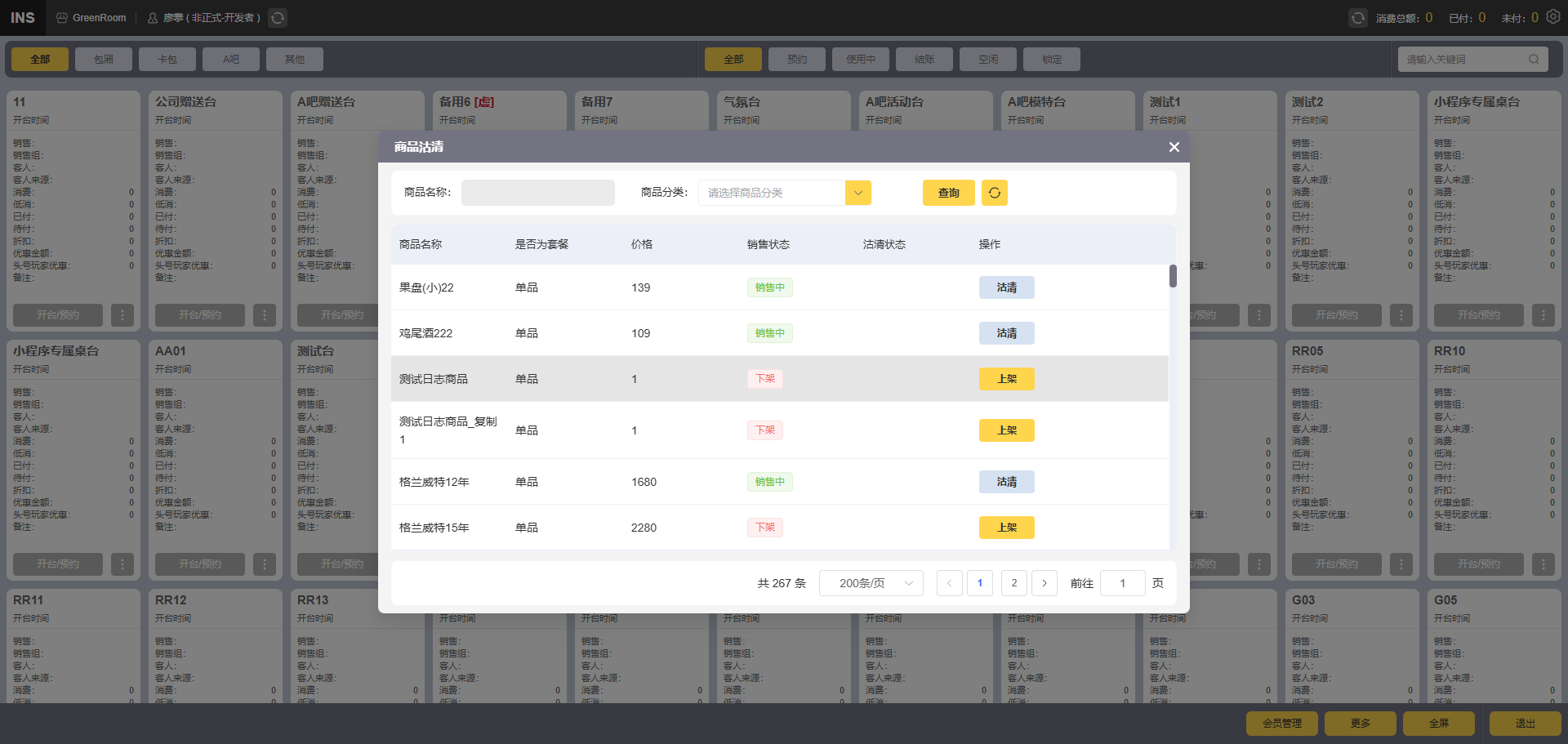The width and height of the screenshot is (1568, 744).
Task: Open more options on 公司赠送台 card
Action: click(x=264, y=315)
